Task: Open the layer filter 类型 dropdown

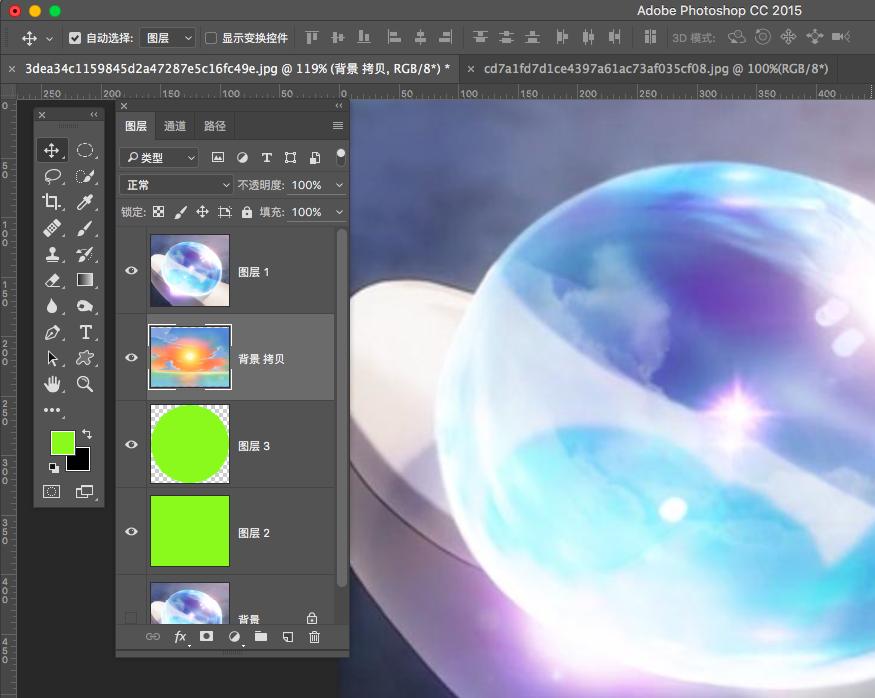Action: coord(160,158)
